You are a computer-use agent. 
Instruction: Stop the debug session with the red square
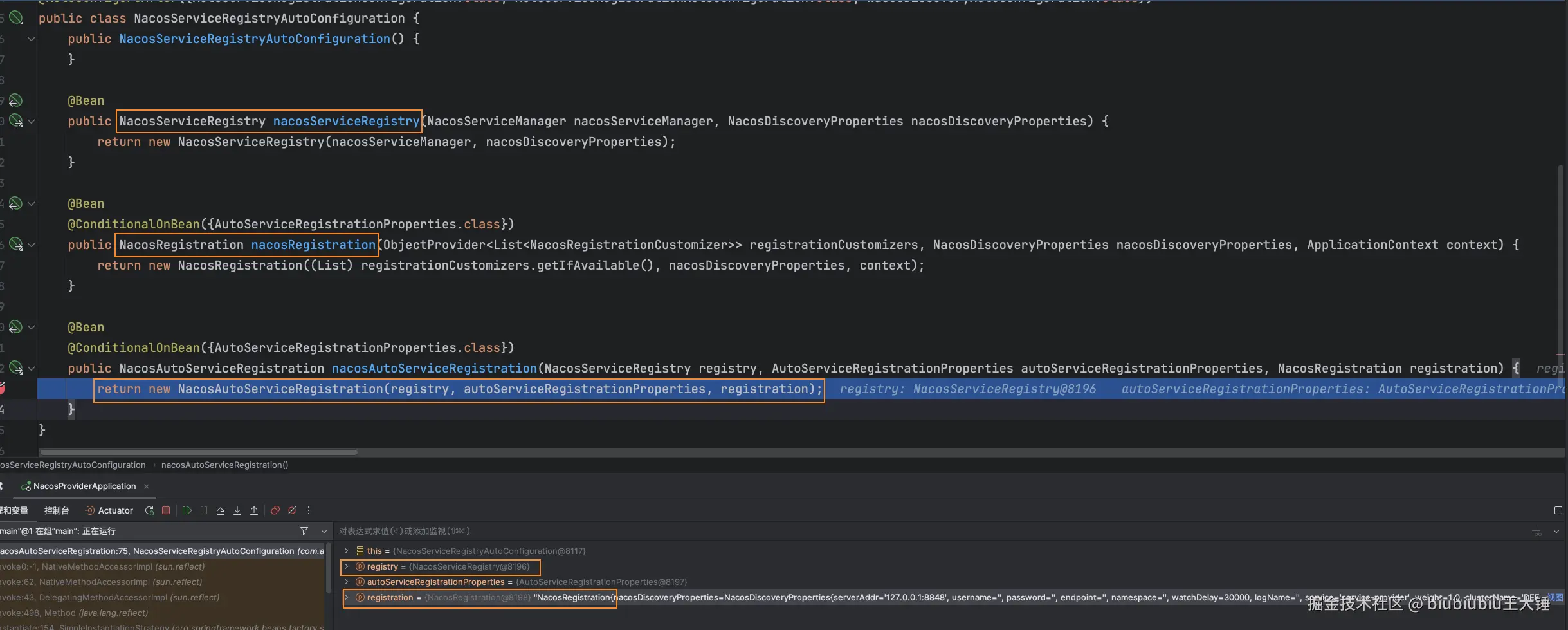click(166, 510)
